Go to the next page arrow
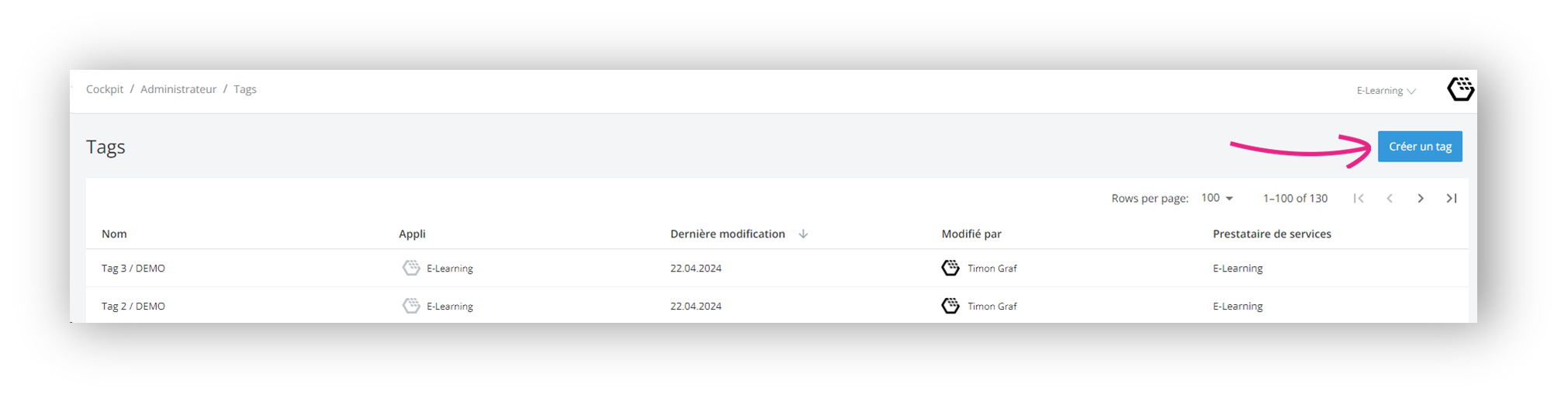 click(x=1421, y=199)
